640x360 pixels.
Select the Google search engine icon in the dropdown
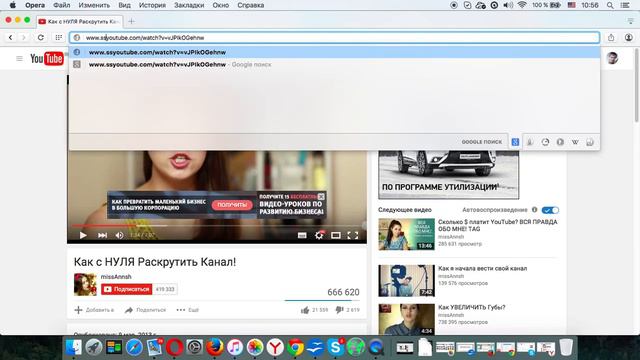(515, 142)
